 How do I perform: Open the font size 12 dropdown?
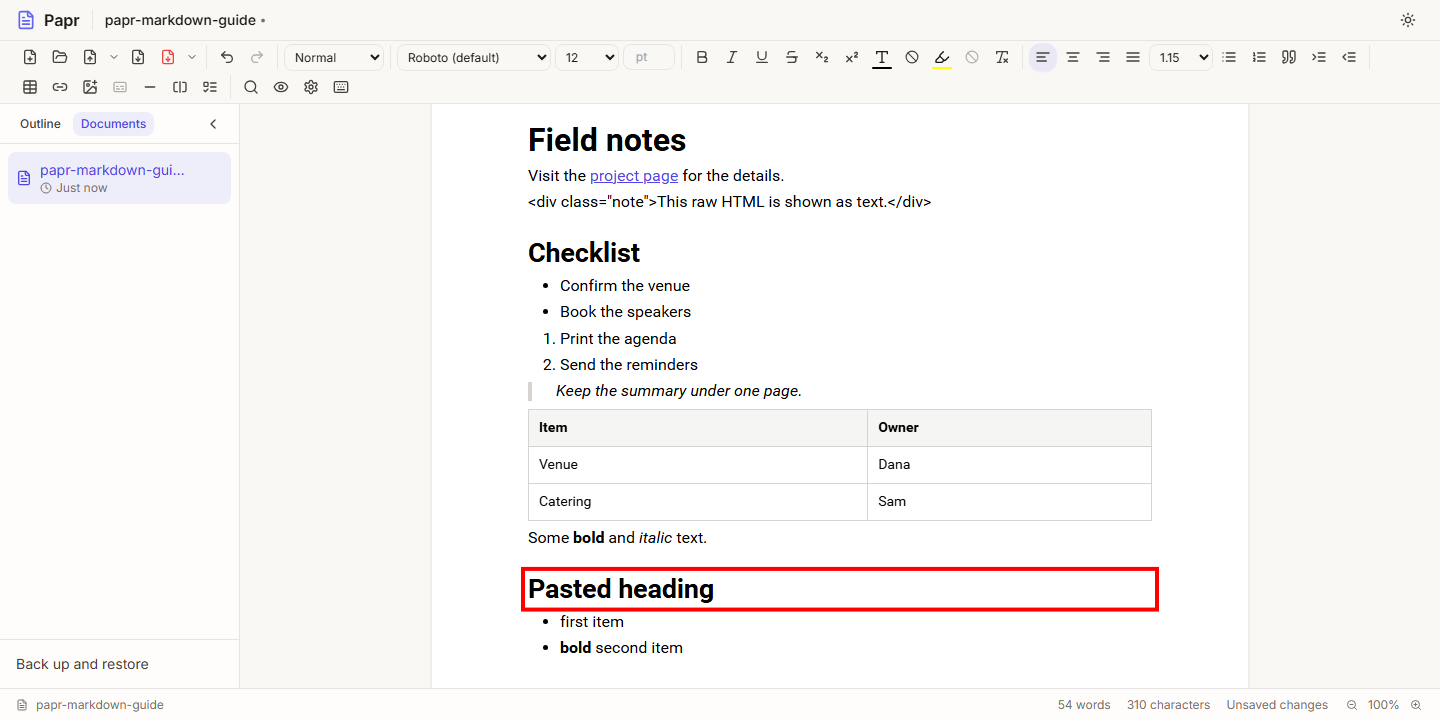tap(587, 57)
